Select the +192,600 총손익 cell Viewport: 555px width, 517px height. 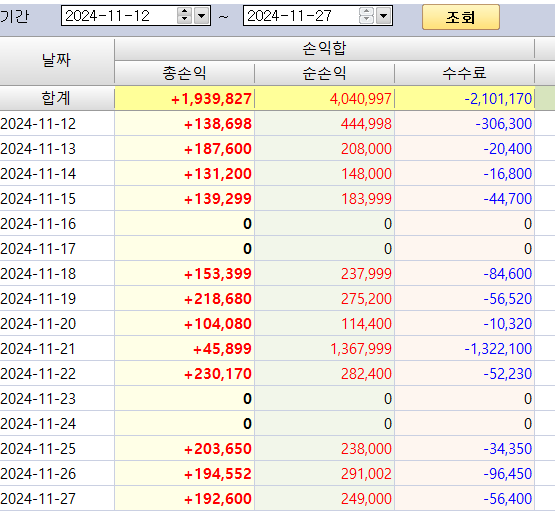(x=184, y=499)
